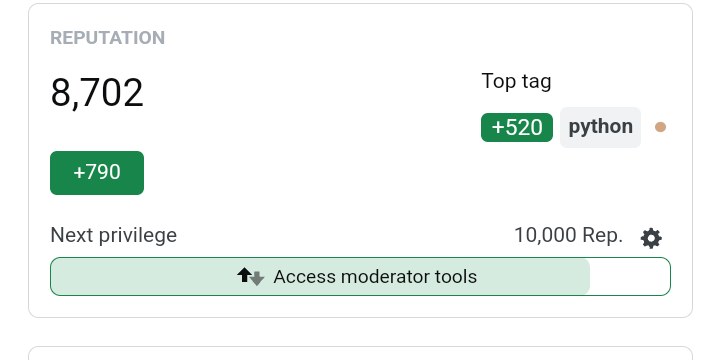
Task: Click the gray down arrow in privilege bar
Action: (258, 278)
